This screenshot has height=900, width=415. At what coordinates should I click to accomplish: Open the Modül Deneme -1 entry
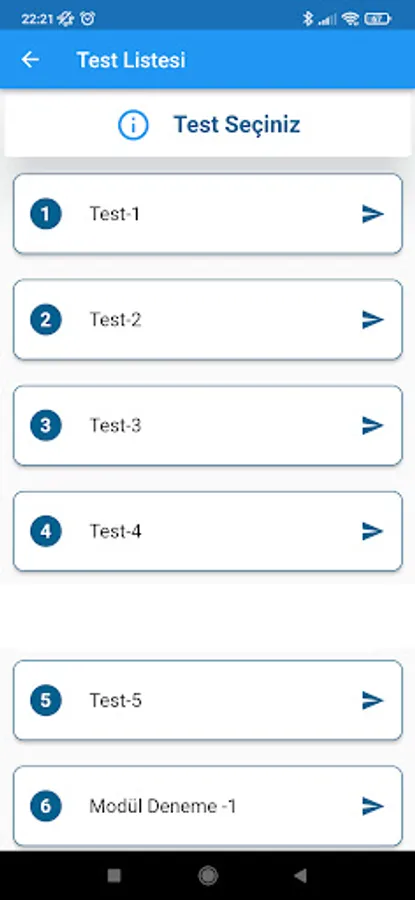[208, 806]
